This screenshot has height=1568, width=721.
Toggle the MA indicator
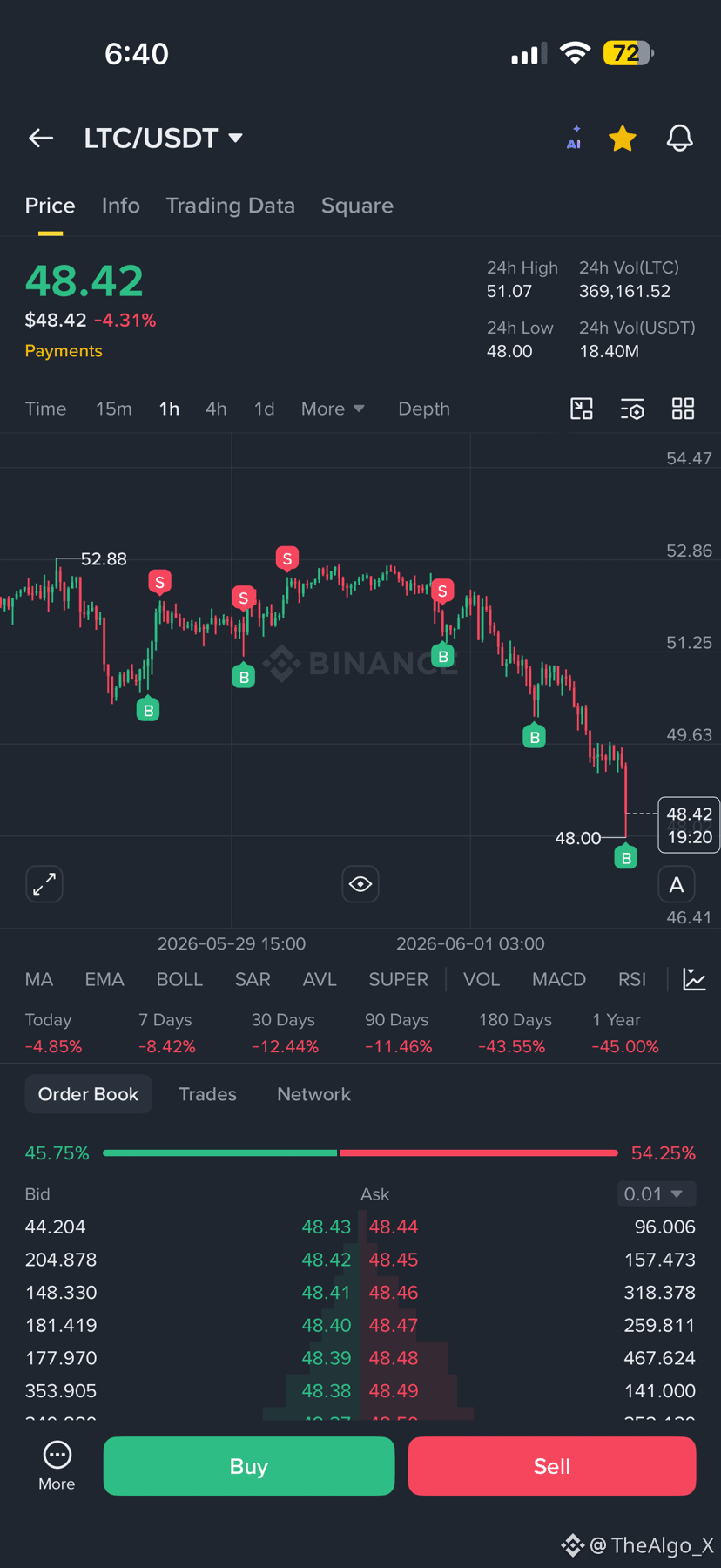point(39,979)
